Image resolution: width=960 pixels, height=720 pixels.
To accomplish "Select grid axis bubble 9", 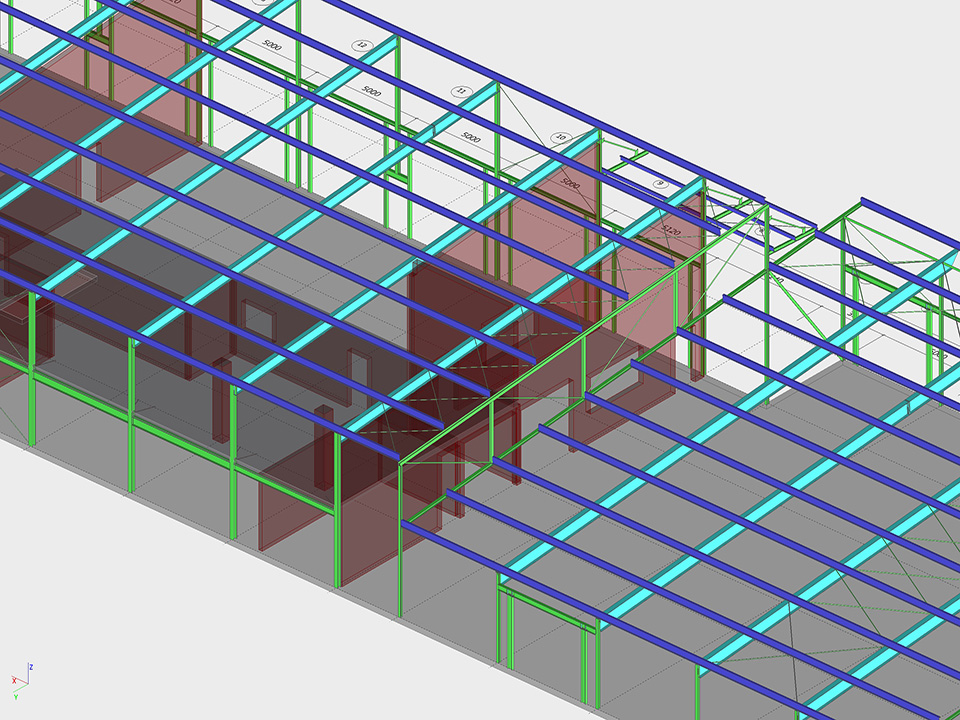I will [x=659, y=184].
